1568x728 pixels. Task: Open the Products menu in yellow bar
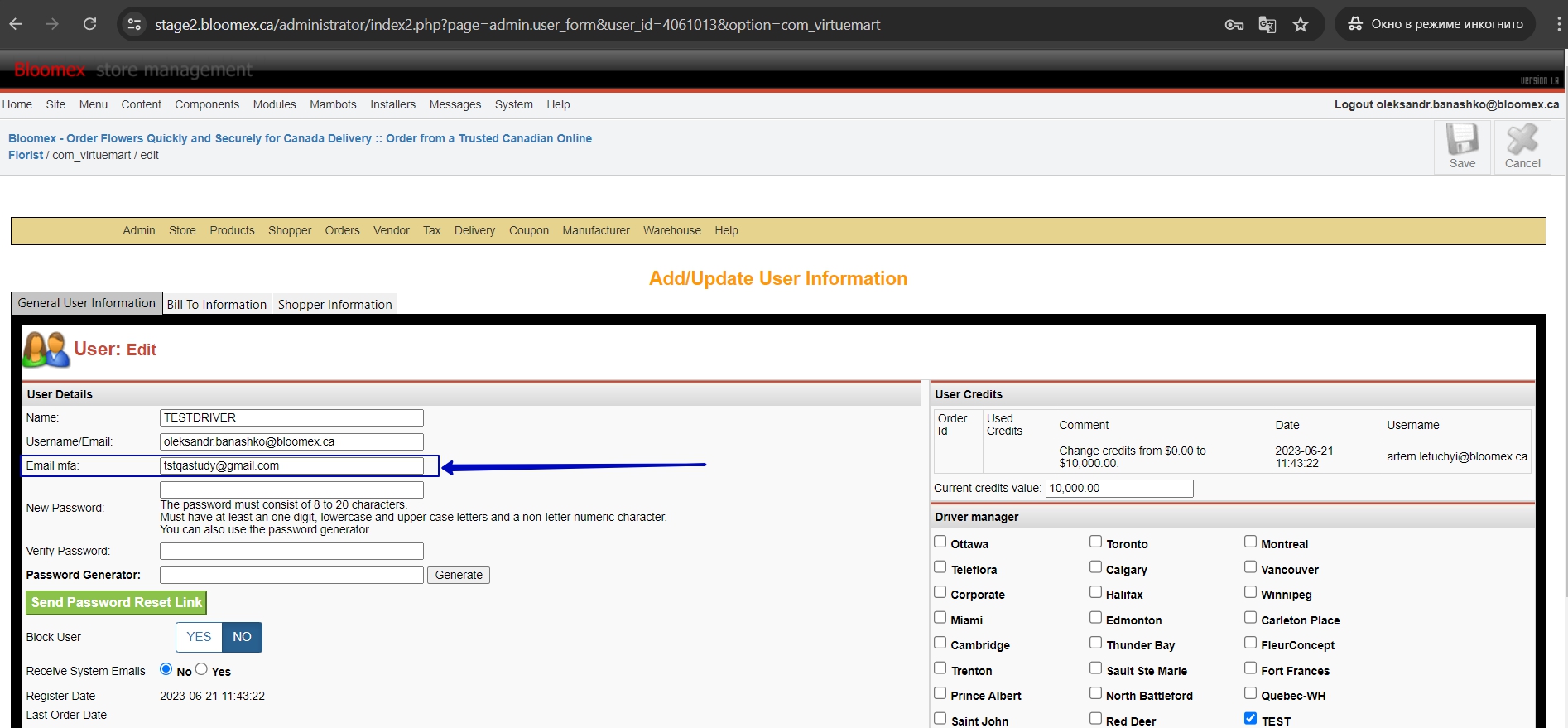click(x=232, y=230)
